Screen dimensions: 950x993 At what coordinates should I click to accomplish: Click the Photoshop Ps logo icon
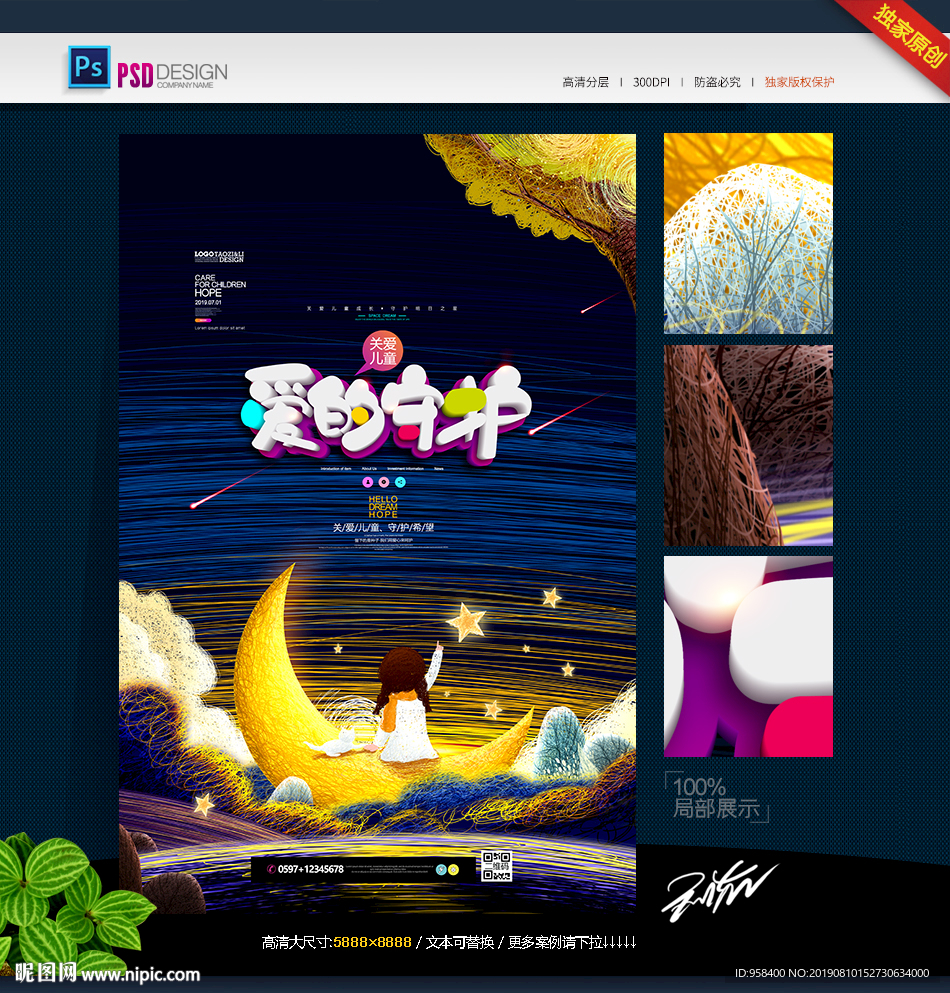(x=89, y=67)
